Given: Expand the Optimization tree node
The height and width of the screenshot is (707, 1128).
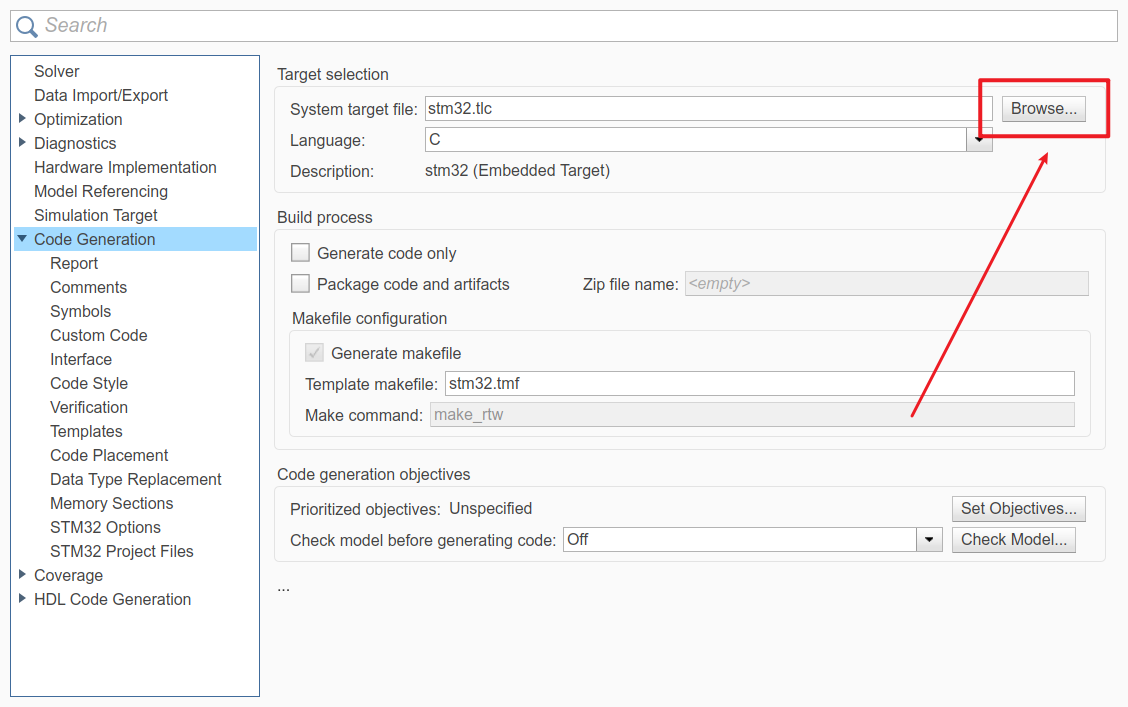Looking at the screenshot, I should tap(23, 119).
